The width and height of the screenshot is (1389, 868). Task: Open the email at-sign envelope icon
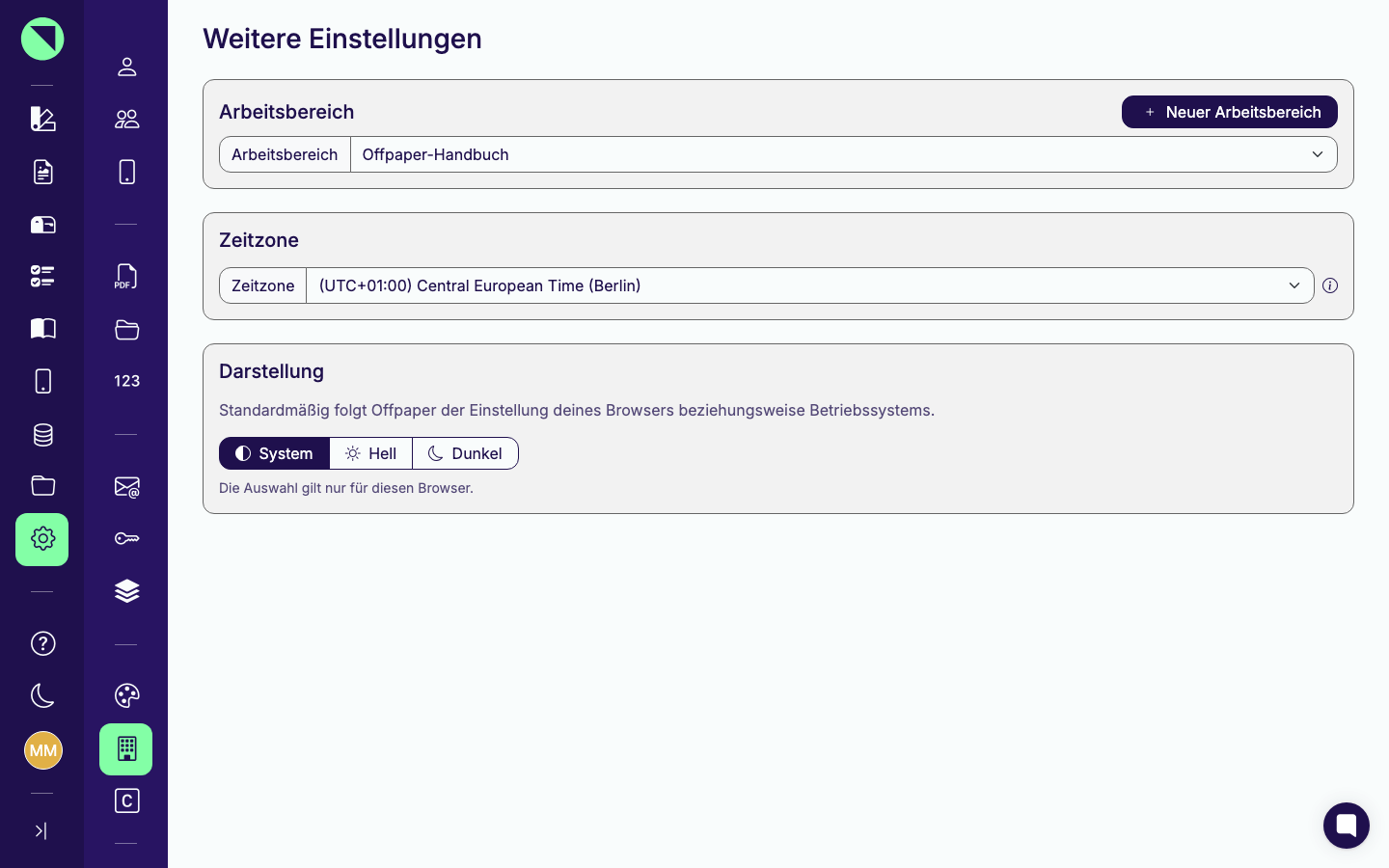point(126,487)
